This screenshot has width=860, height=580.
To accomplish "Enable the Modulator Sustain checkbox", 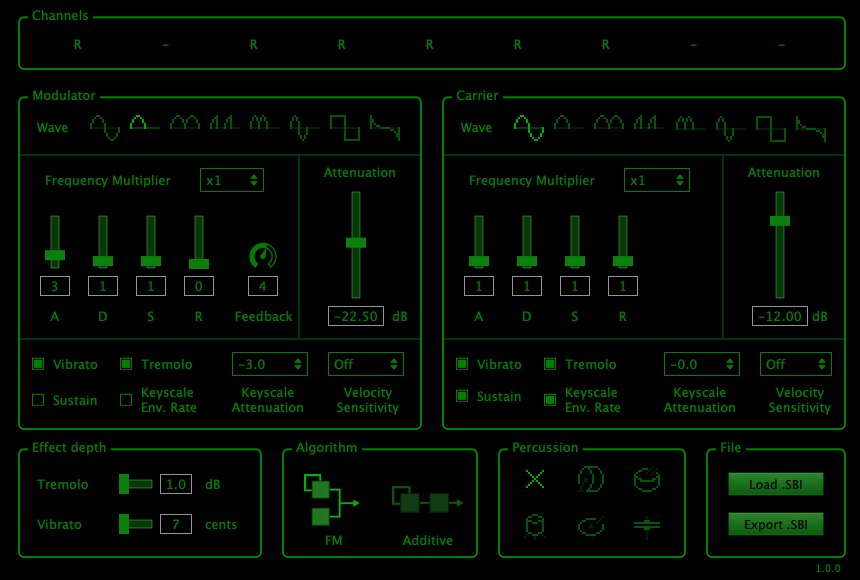I will pos(38,400).
